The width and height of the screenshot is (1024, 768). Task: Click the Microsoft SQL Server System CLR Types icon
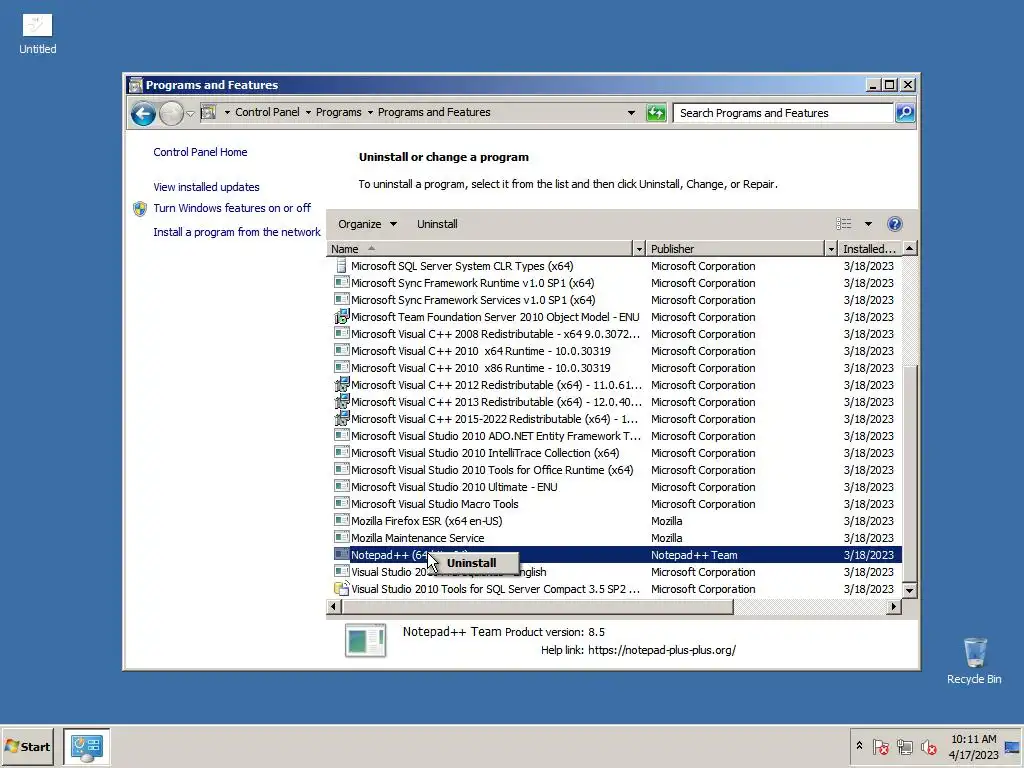coord(341,266)
